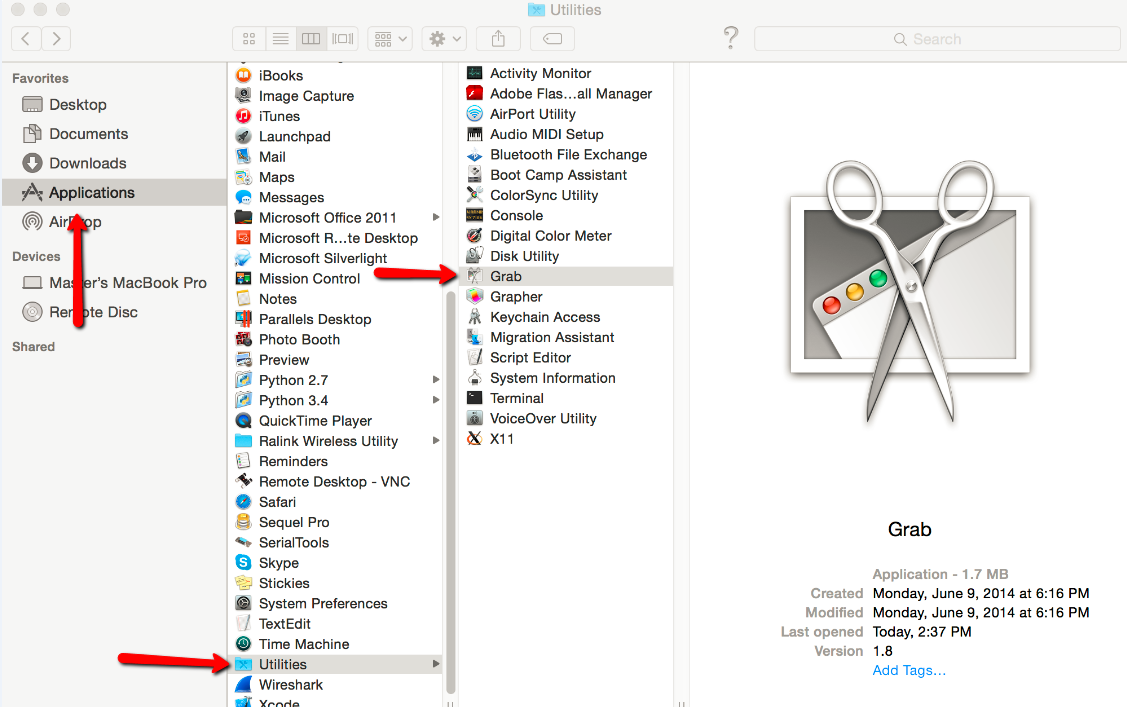The width and height of the screenshot is (1127, 707).
Task: Click the Mission Control icon
Action: [x=244, y=278]
